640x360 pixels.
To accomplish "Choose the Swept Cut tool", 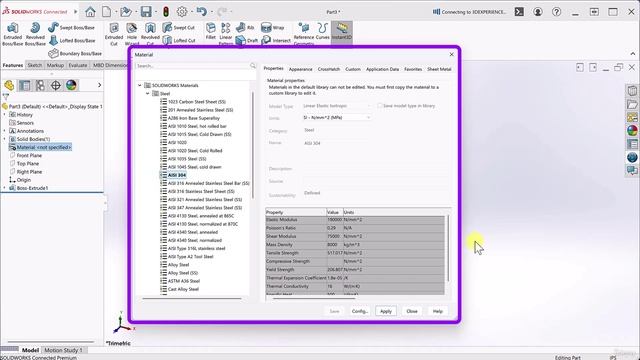I will pyautogui.click(x=179, y=27).
